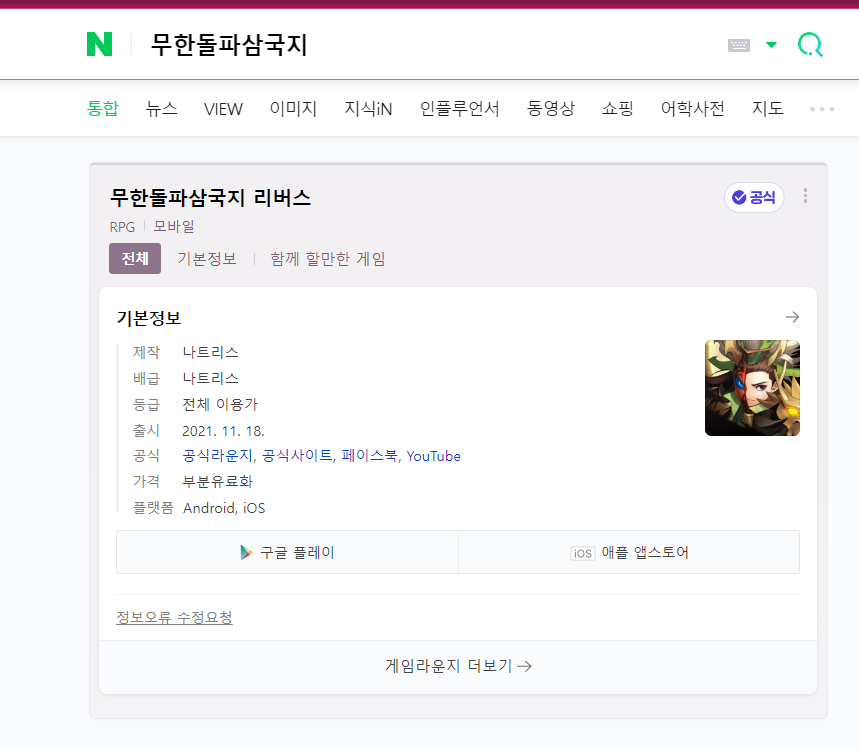Switch to the 동영상 tab
Viewport: 859px width, 749px height.
pyautogui.click(x=551, y=108)
